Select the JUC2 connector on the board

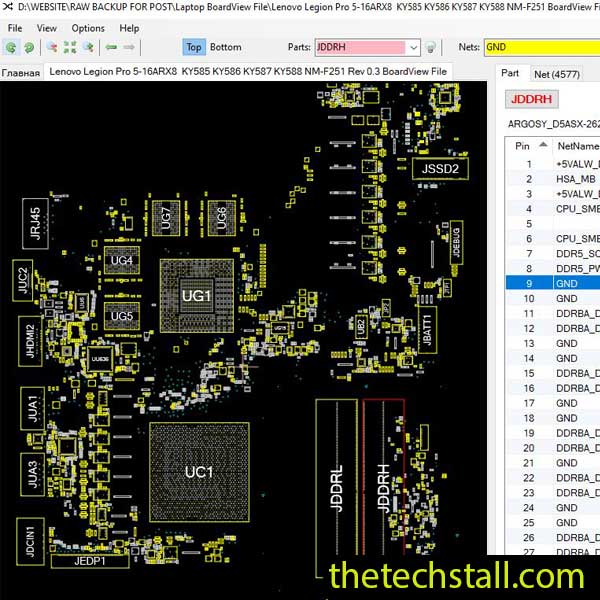(23, 280)
